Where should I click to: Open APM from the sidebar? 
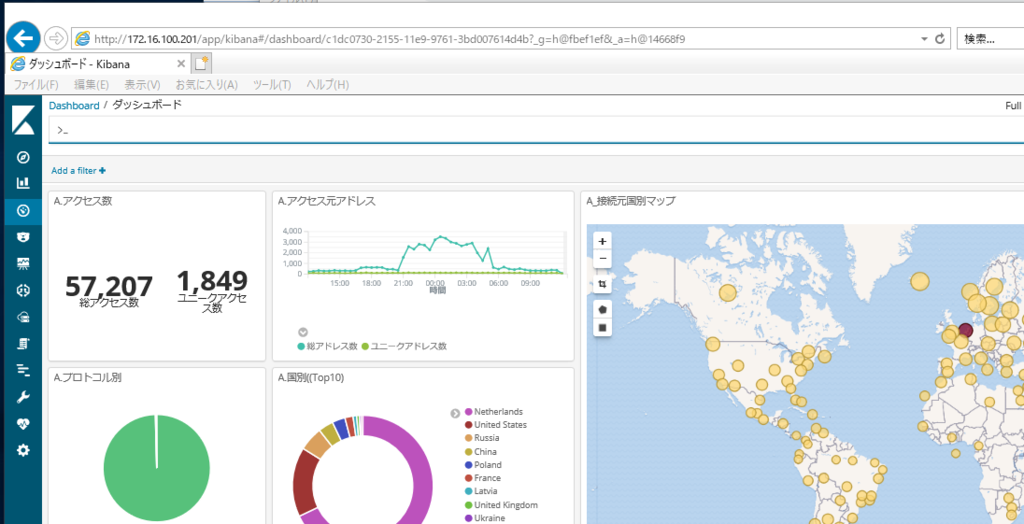tap(23, 370)
